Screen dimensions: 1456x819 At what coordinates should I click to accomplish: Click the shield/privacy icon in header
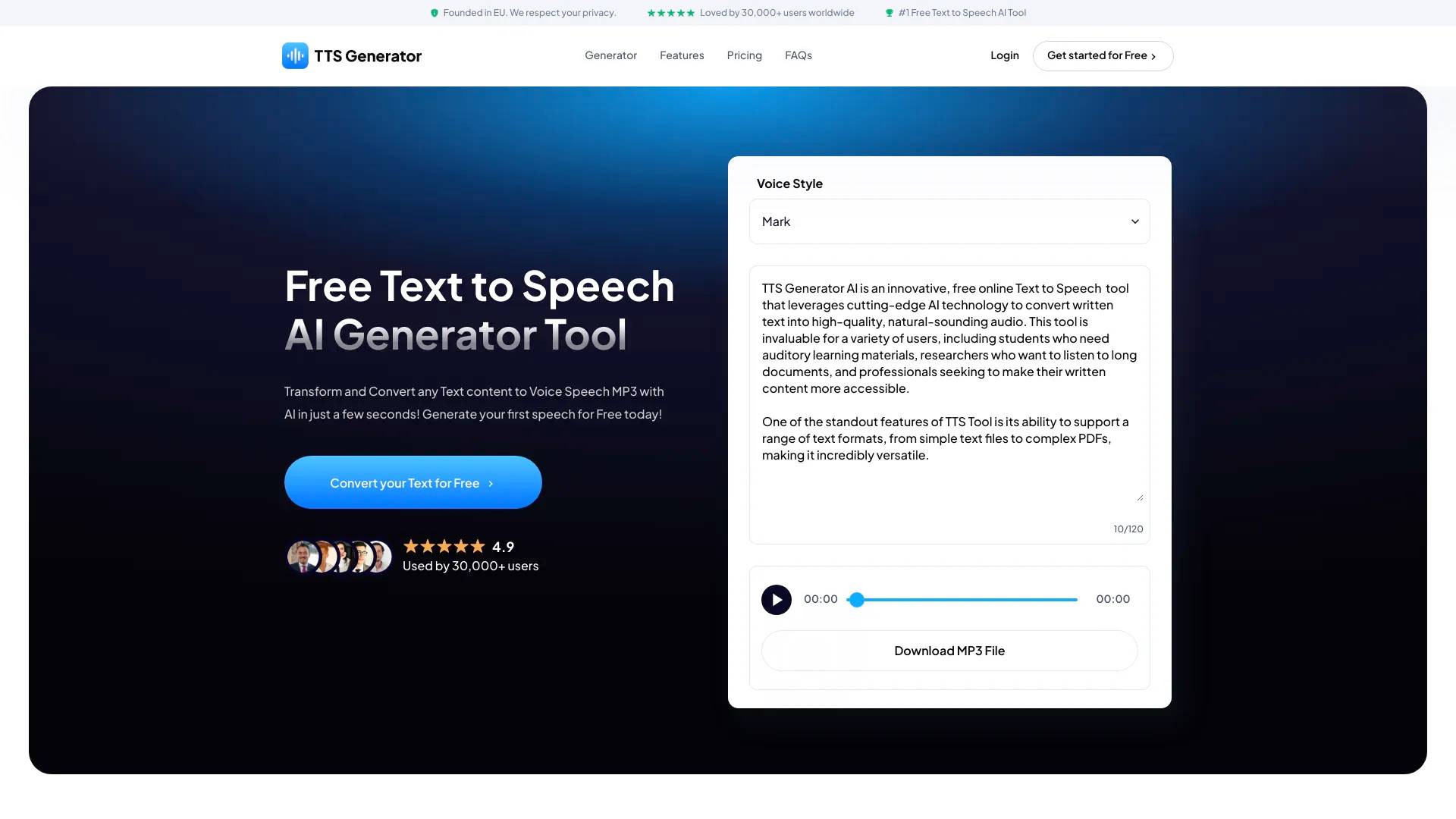pos(434,13)
